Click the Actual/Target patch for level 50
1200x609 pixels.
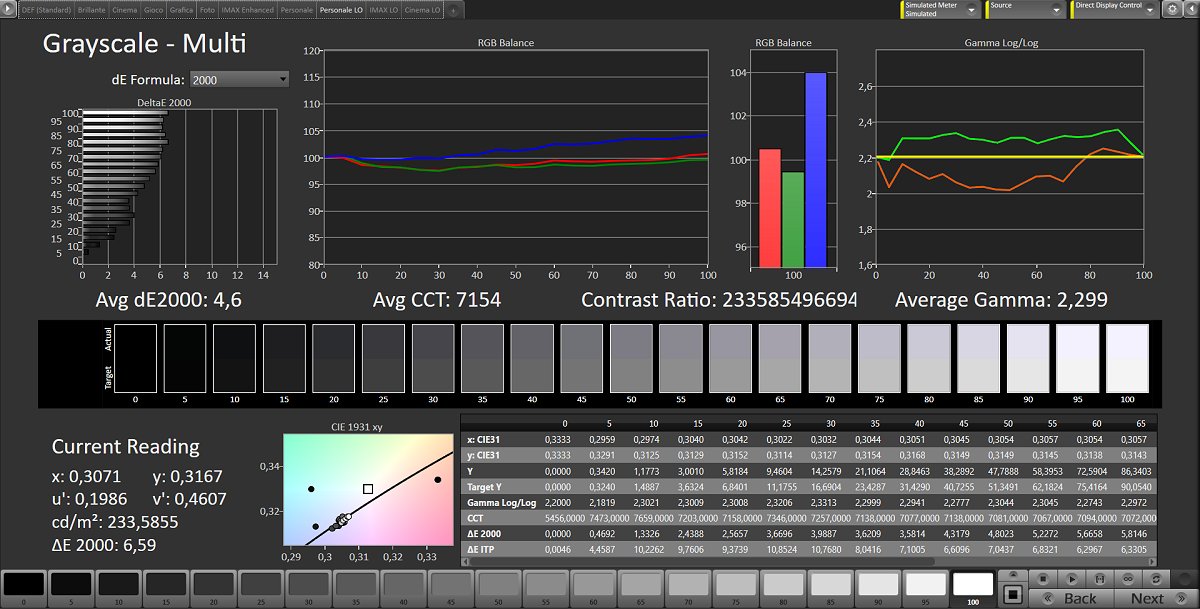click(x=630, y=358)
